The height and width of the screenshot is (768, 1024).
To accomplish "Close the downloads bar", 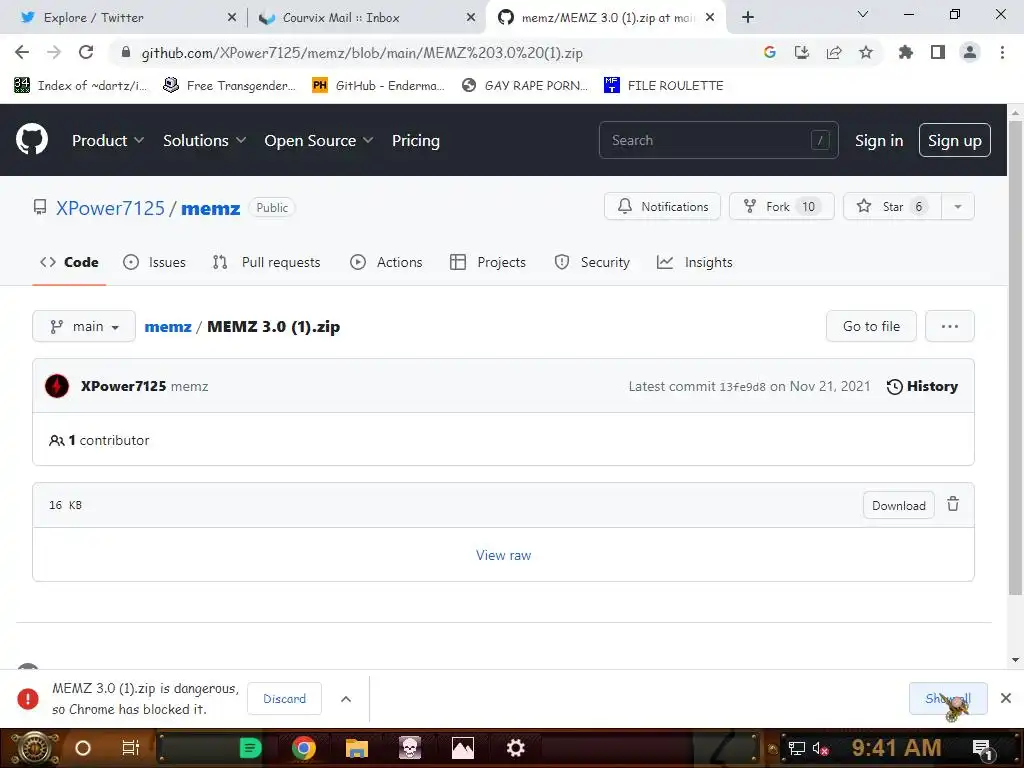I will (x=1006, y=698).
